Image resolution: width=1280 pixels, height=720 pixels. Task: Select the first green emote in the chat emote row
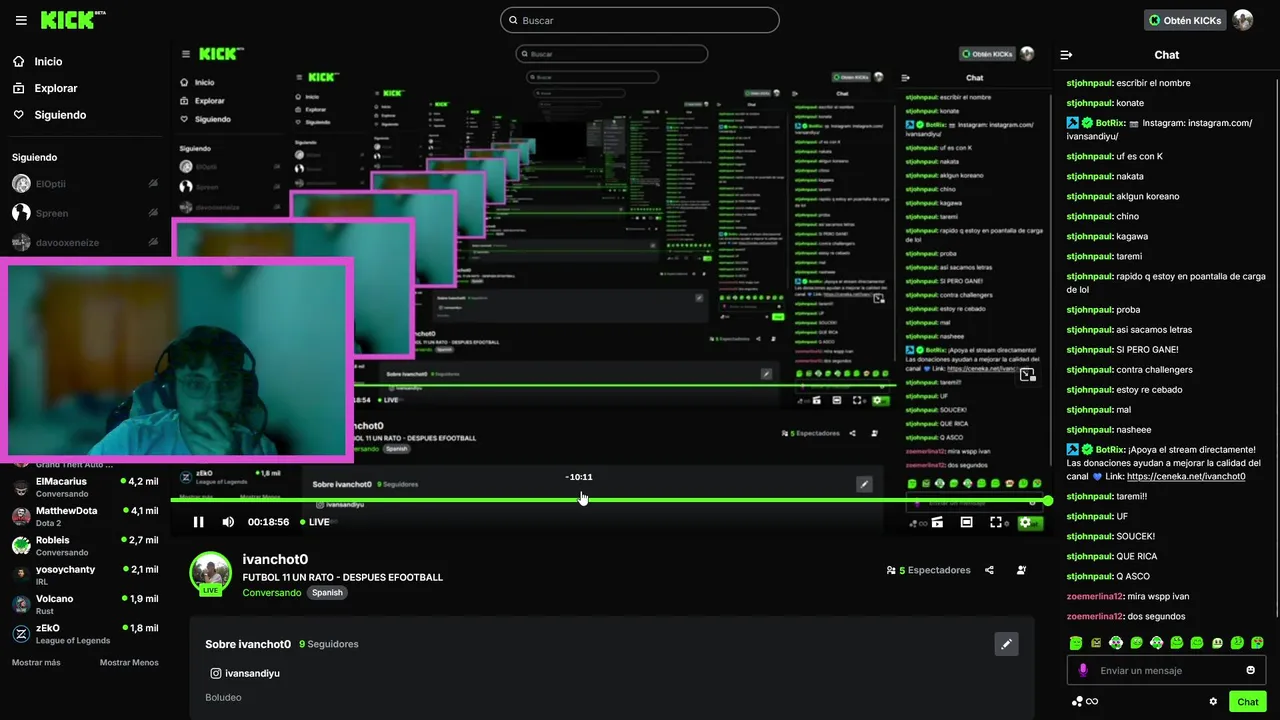(x=1075, y=642)
